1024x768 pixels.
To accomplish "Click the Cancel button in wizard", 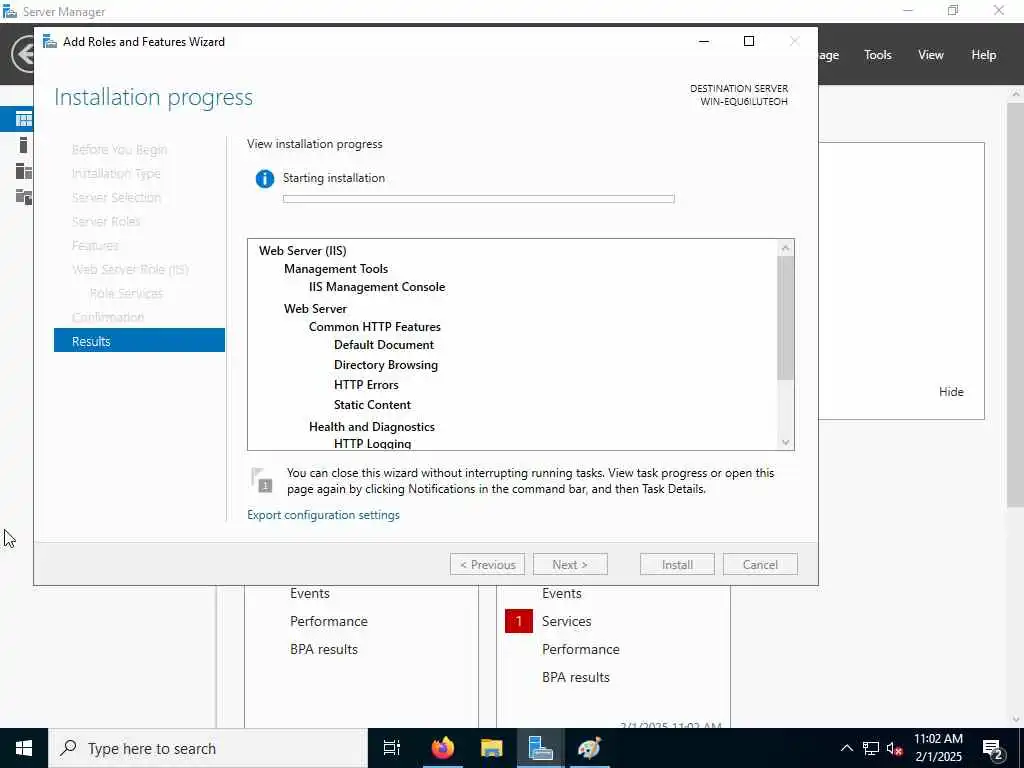I will (x=760, y=565).
